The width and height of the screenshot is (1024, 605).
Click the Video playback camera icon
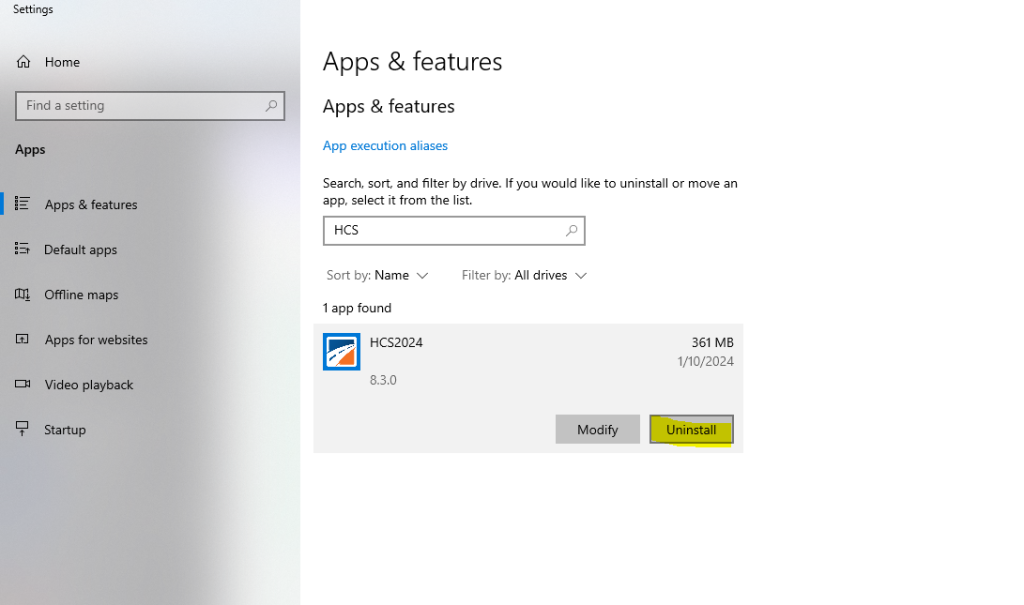tap(23, 385)
